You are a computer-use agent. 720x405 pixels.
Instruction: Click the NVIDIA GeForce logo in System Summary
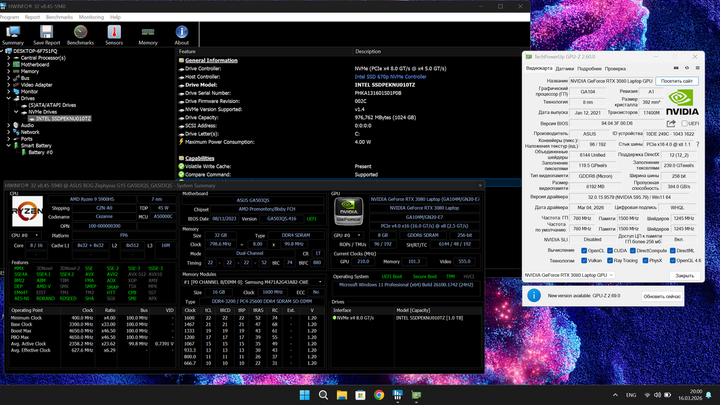coord(349,211)
